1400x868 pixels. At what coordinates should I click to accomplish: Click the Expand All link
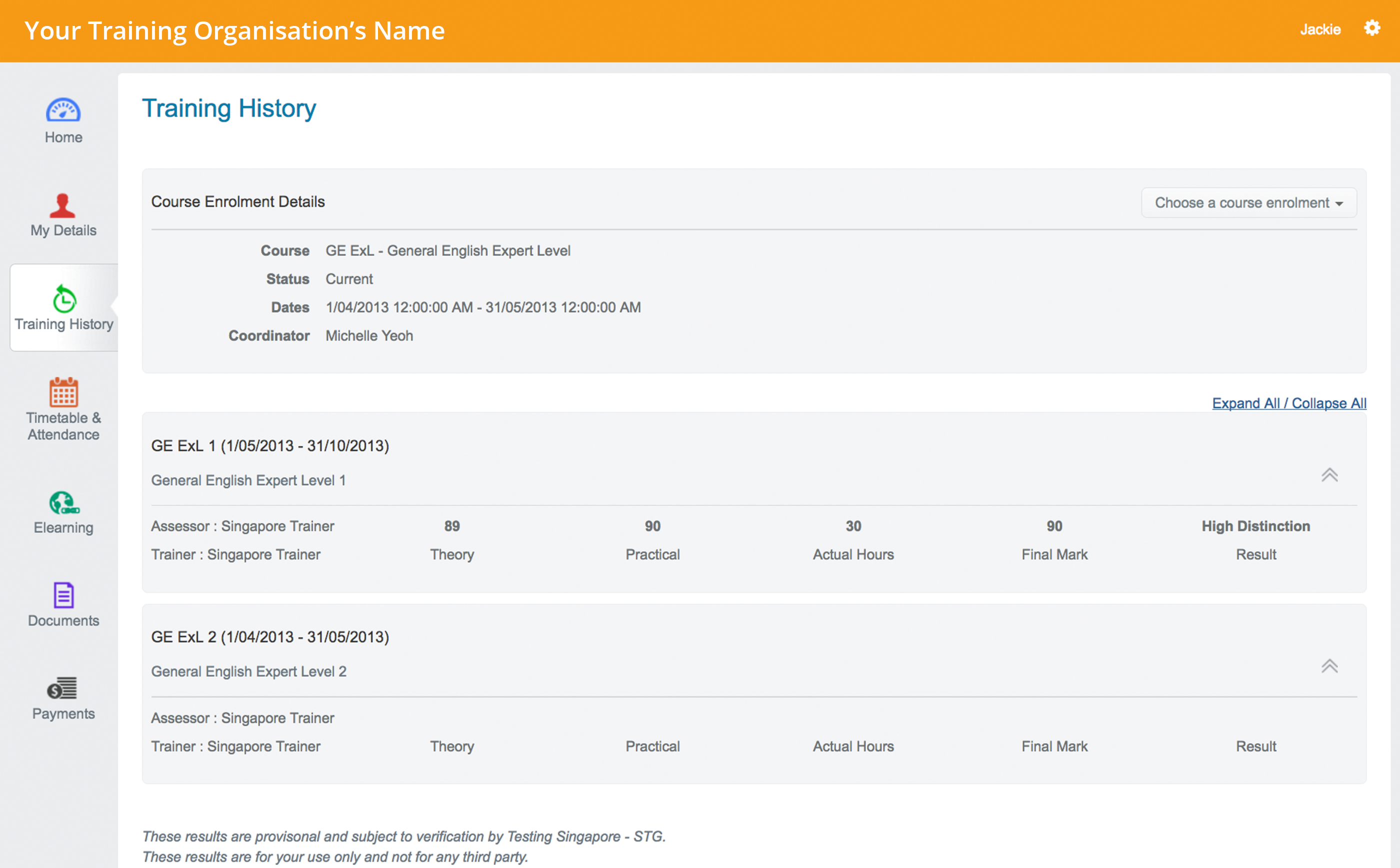pyautogui.click(x=1246, y=403)
